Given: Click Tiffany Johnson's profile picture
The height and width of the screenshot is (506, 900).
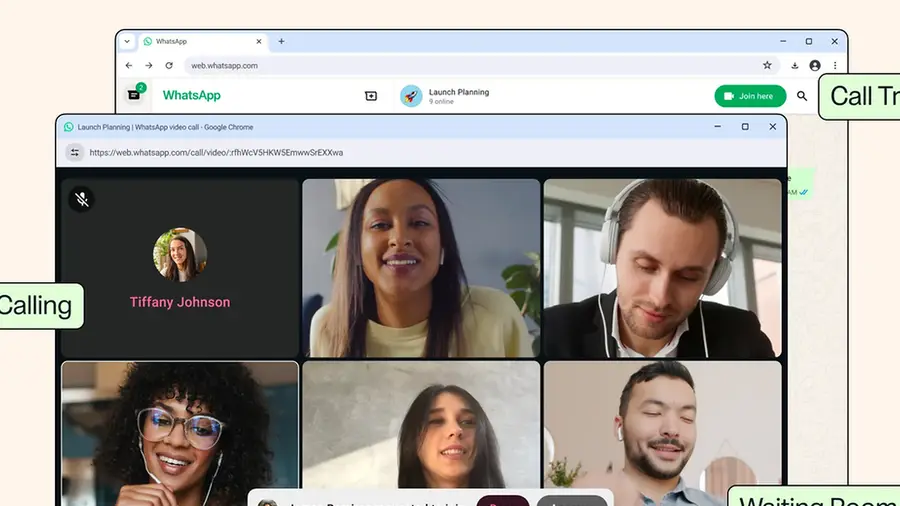Looking at the screenshot, I should coord(180,255).
